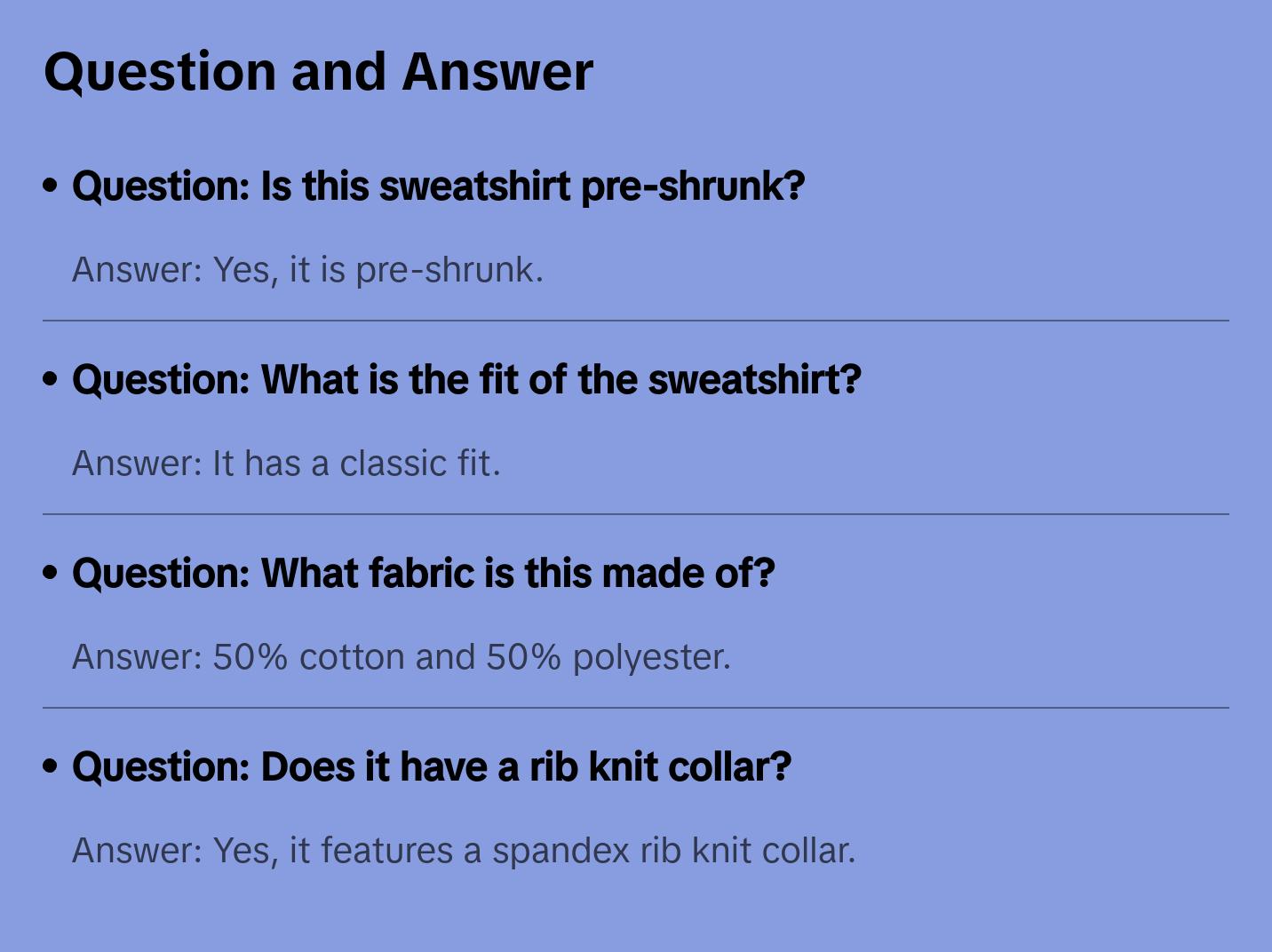1272x952 pixels.
Task: Open the "What is the fit" question
Action: 466,380
